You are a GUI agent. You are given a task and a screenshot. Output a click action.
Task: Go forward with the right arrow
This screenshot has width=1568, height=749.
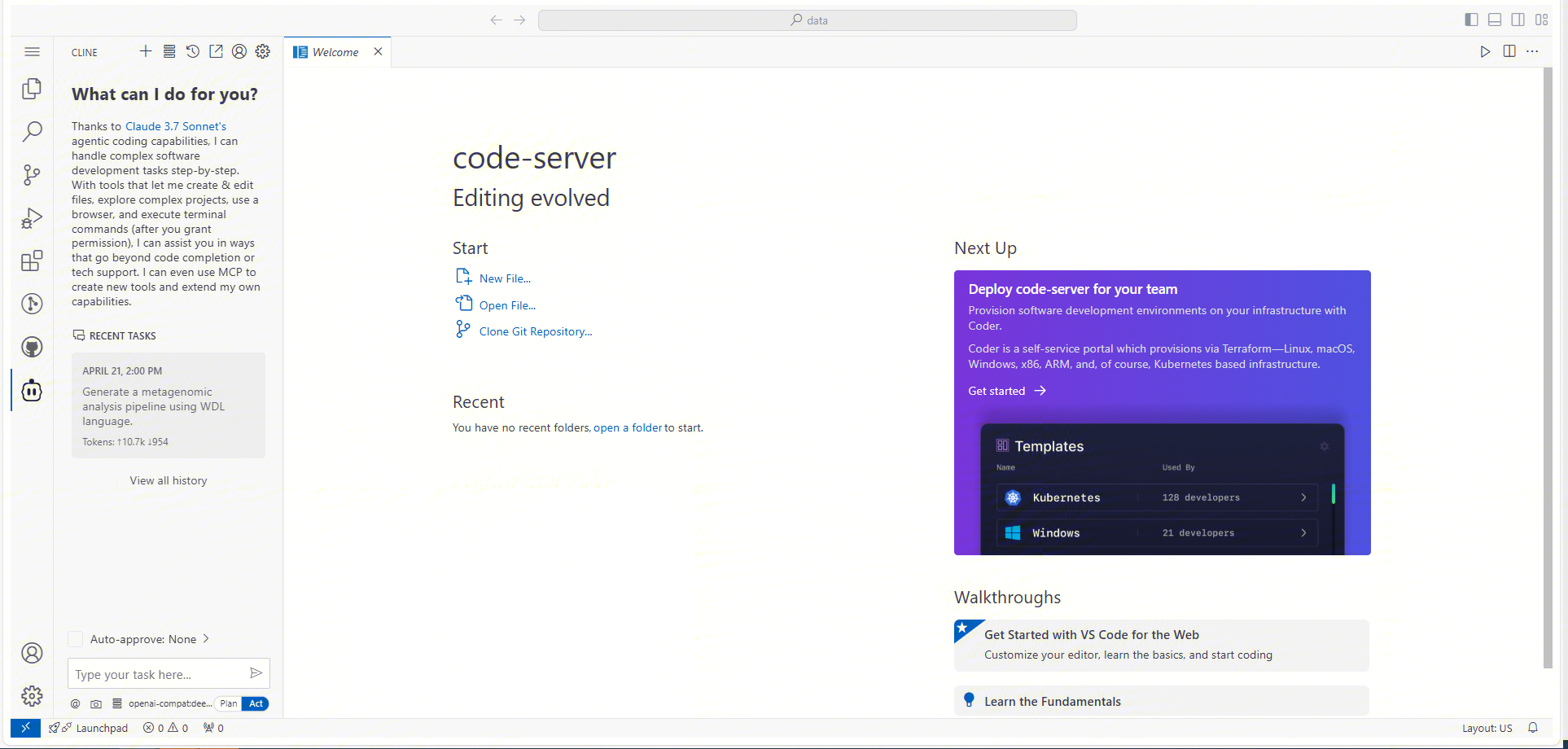point(519,20)
